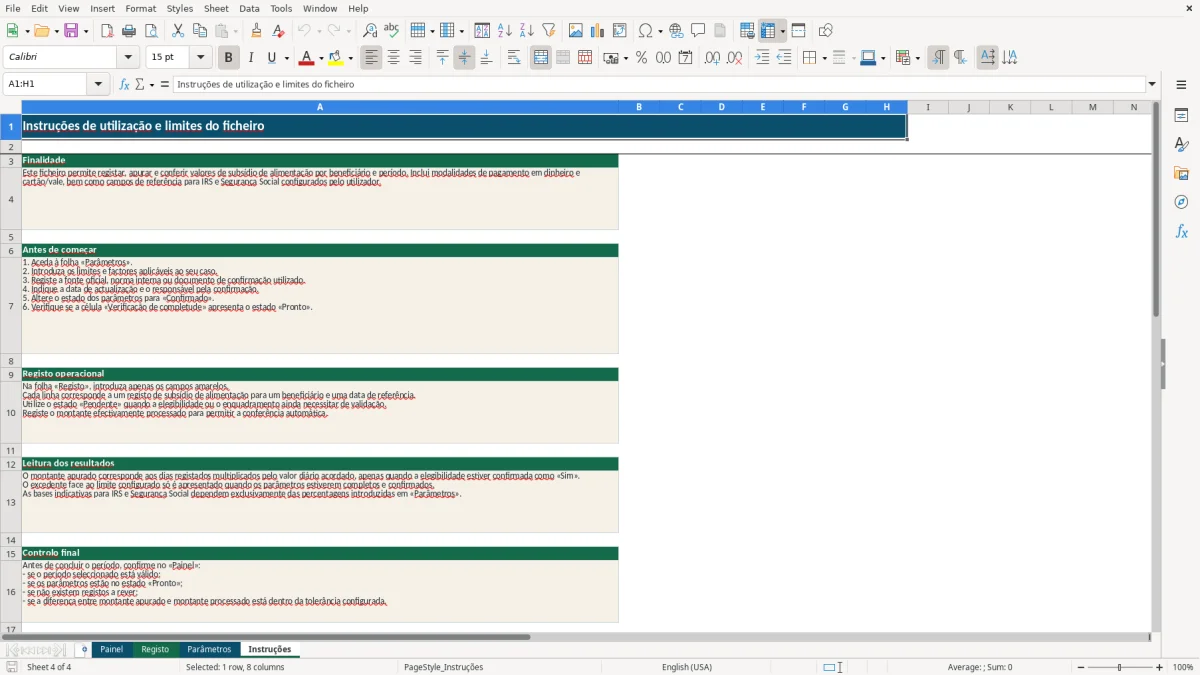Open the font size dropdown
The width and height of the screenshot is (1200, 675).
[200, 58]
